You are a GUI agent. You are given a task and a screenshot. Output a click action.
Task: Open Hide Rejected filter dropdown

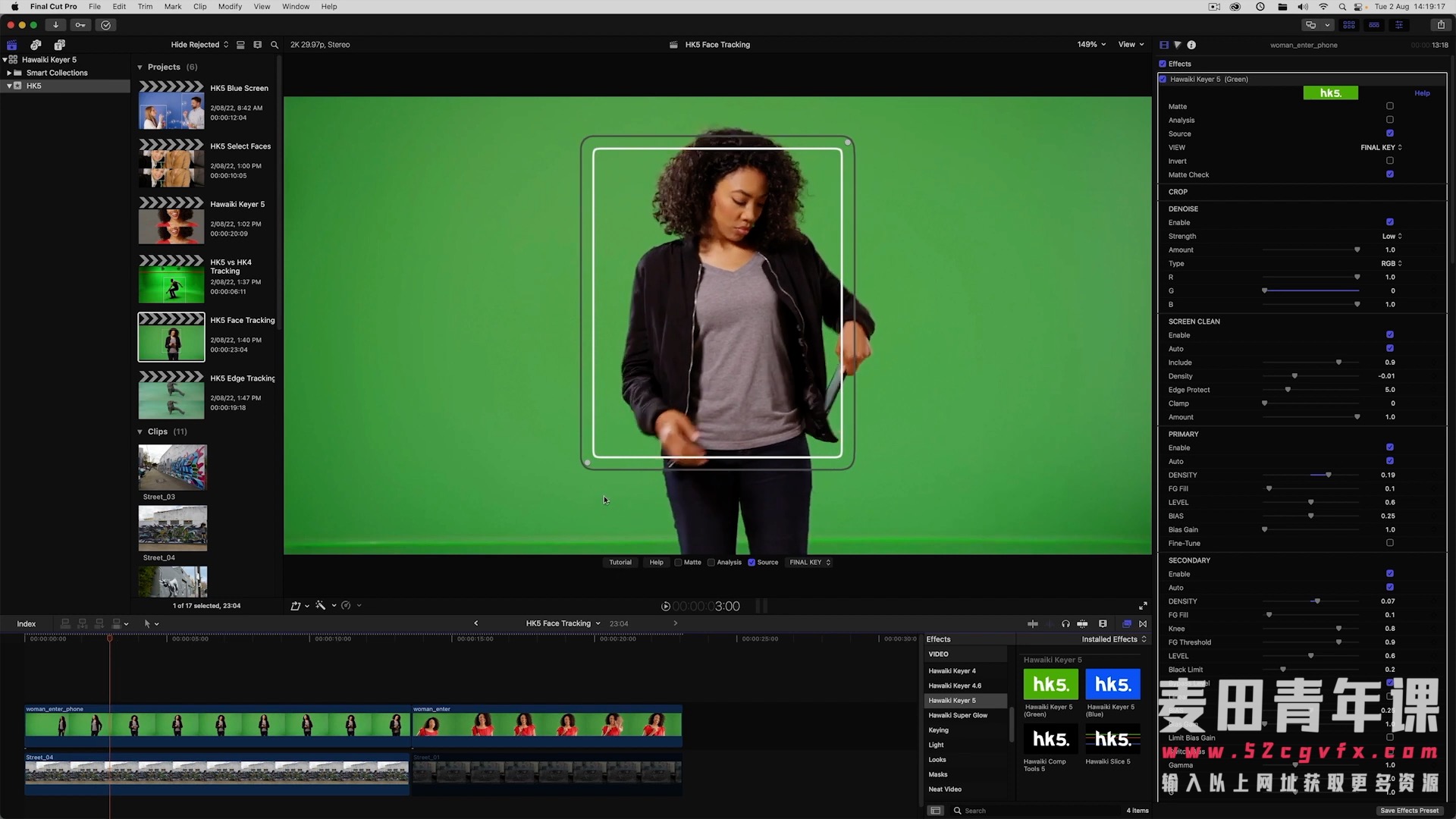199,45
